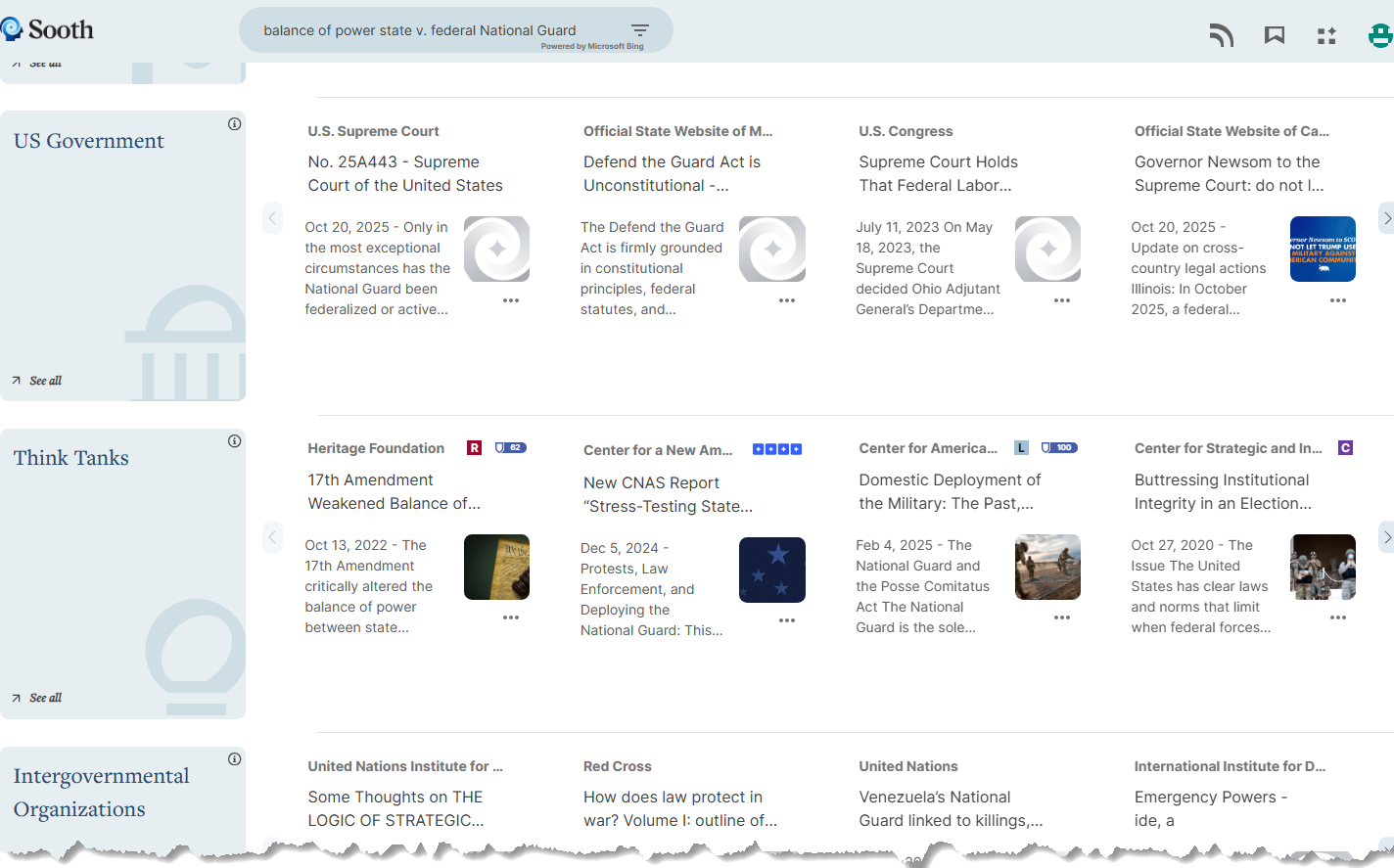Screen dimensions: 1394x868
Task: Click U.S. Supreme Court placeholder thumbnail
Action: pos(496,249)
